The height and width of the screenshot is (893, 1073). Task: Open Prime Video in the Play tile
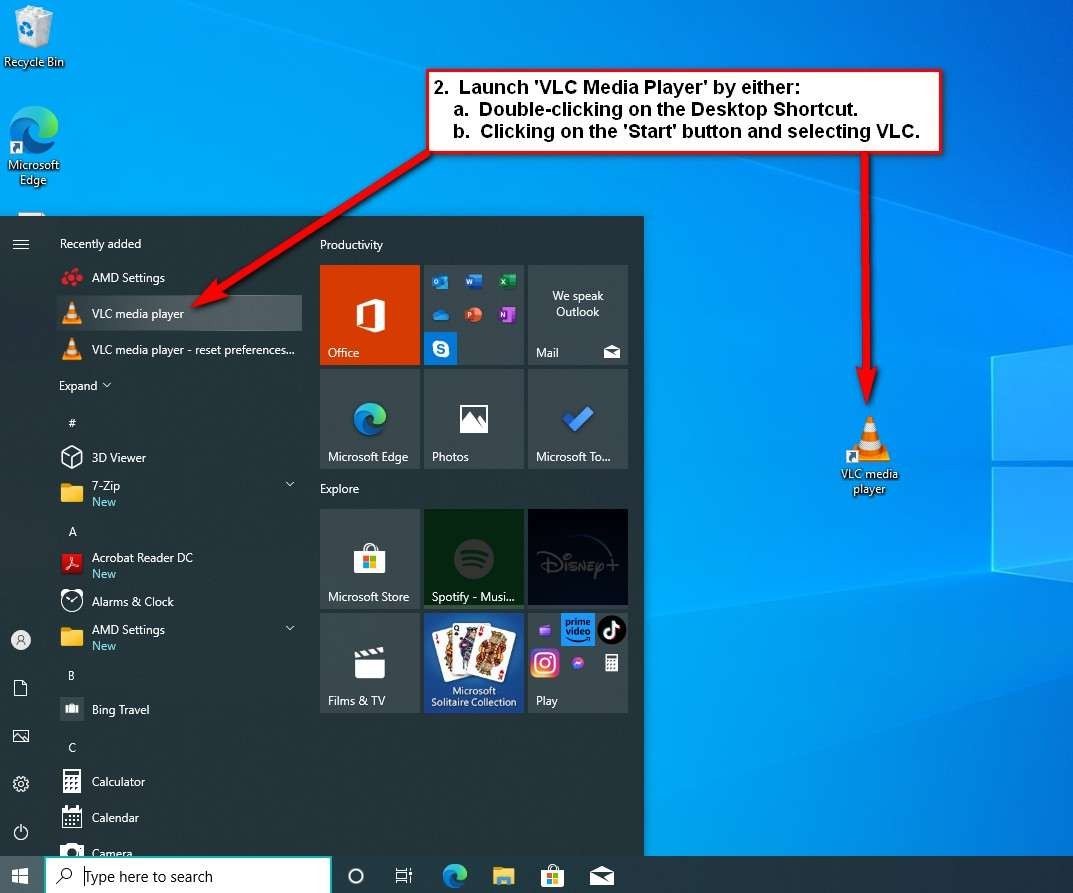(578, 630)
